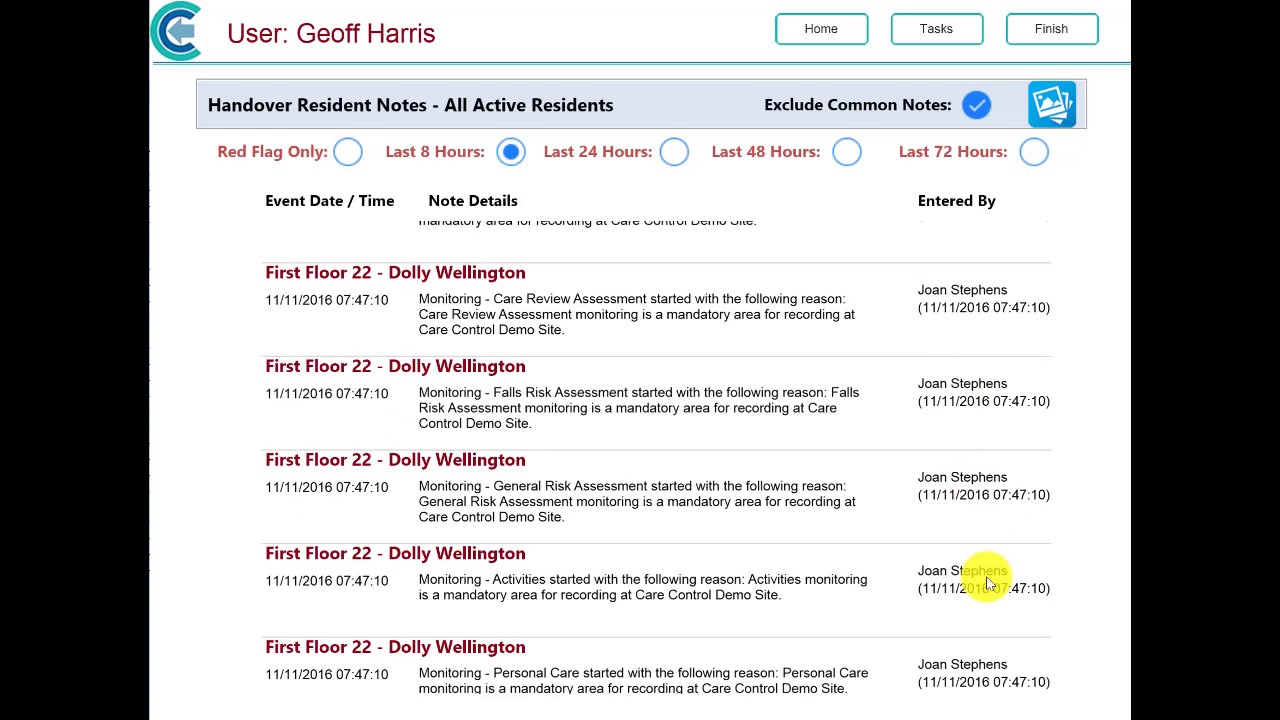Click the Finish button
The image size is (1280, 720).
click(x=1051, y=29)
